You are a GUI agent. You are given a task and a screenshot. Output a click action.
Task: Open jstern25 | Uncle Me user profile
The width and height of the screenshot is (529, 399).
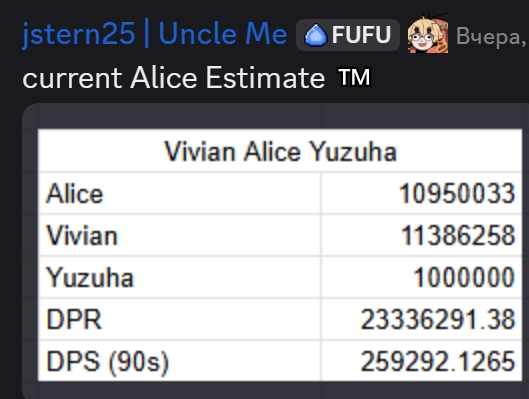tap(155, 34)
